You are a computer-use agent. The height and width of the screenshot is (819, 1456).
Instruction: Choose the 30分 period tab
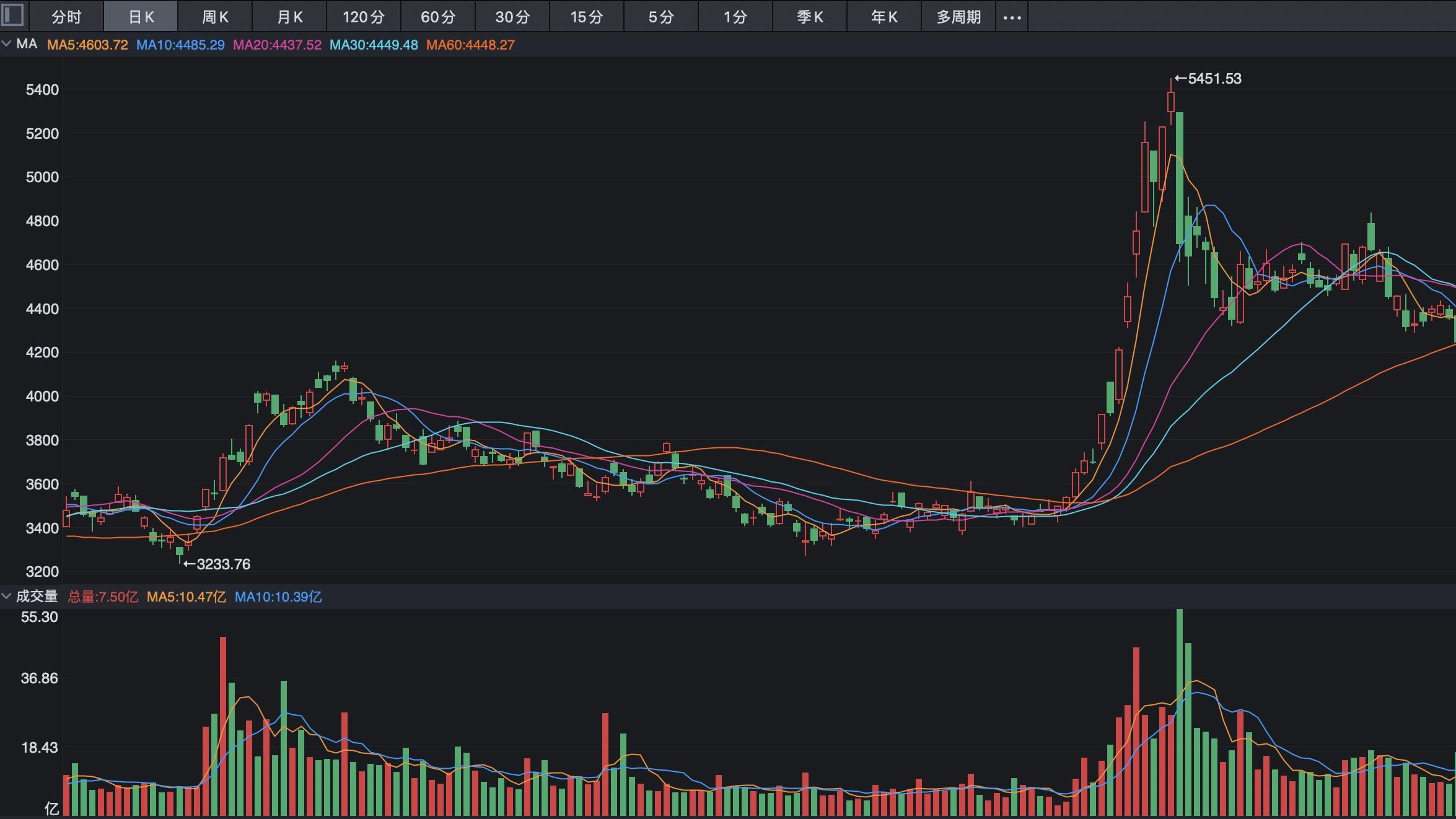(512, 17)
